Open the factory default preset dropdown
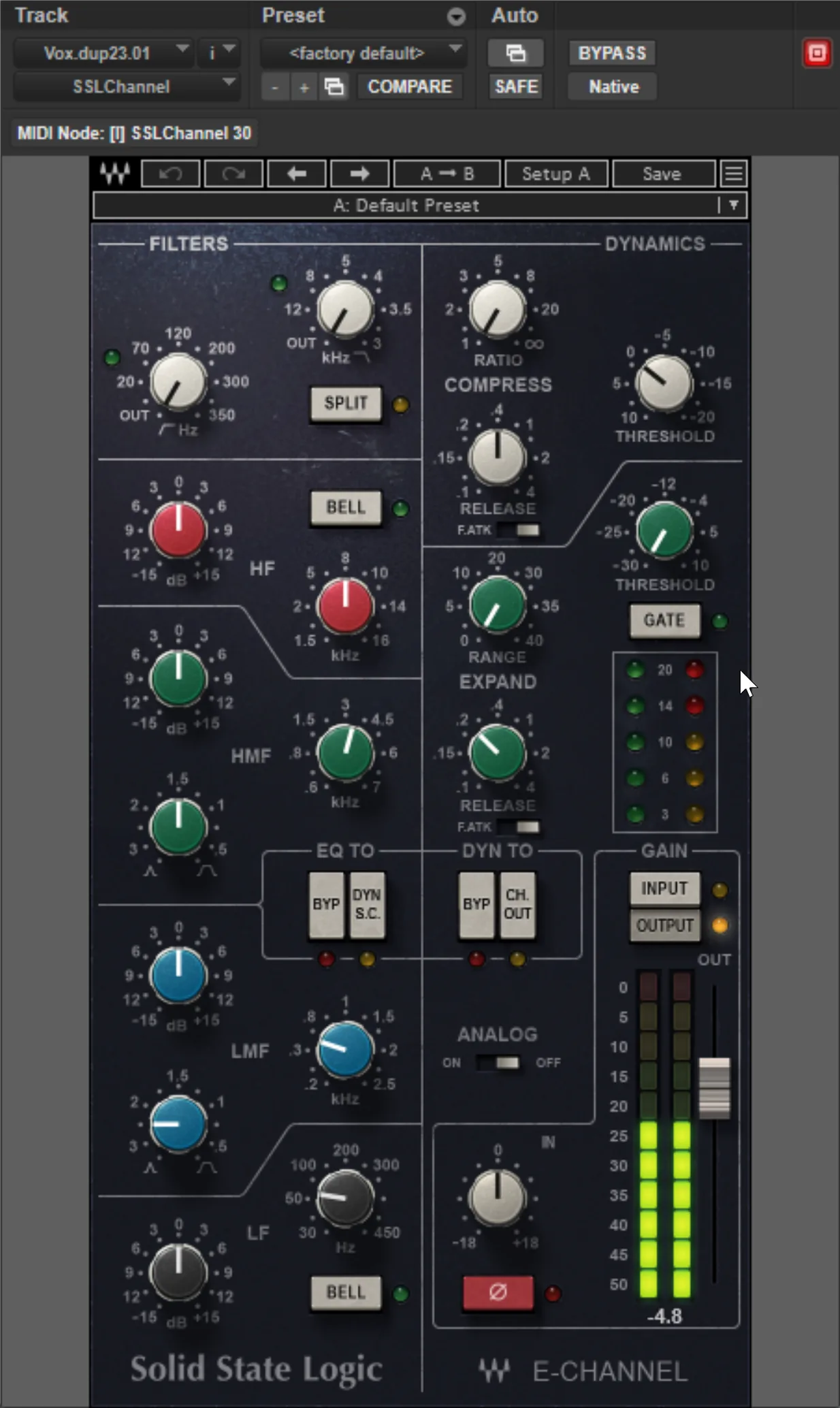Viewport: 840px width, 1408px height. 364,53
